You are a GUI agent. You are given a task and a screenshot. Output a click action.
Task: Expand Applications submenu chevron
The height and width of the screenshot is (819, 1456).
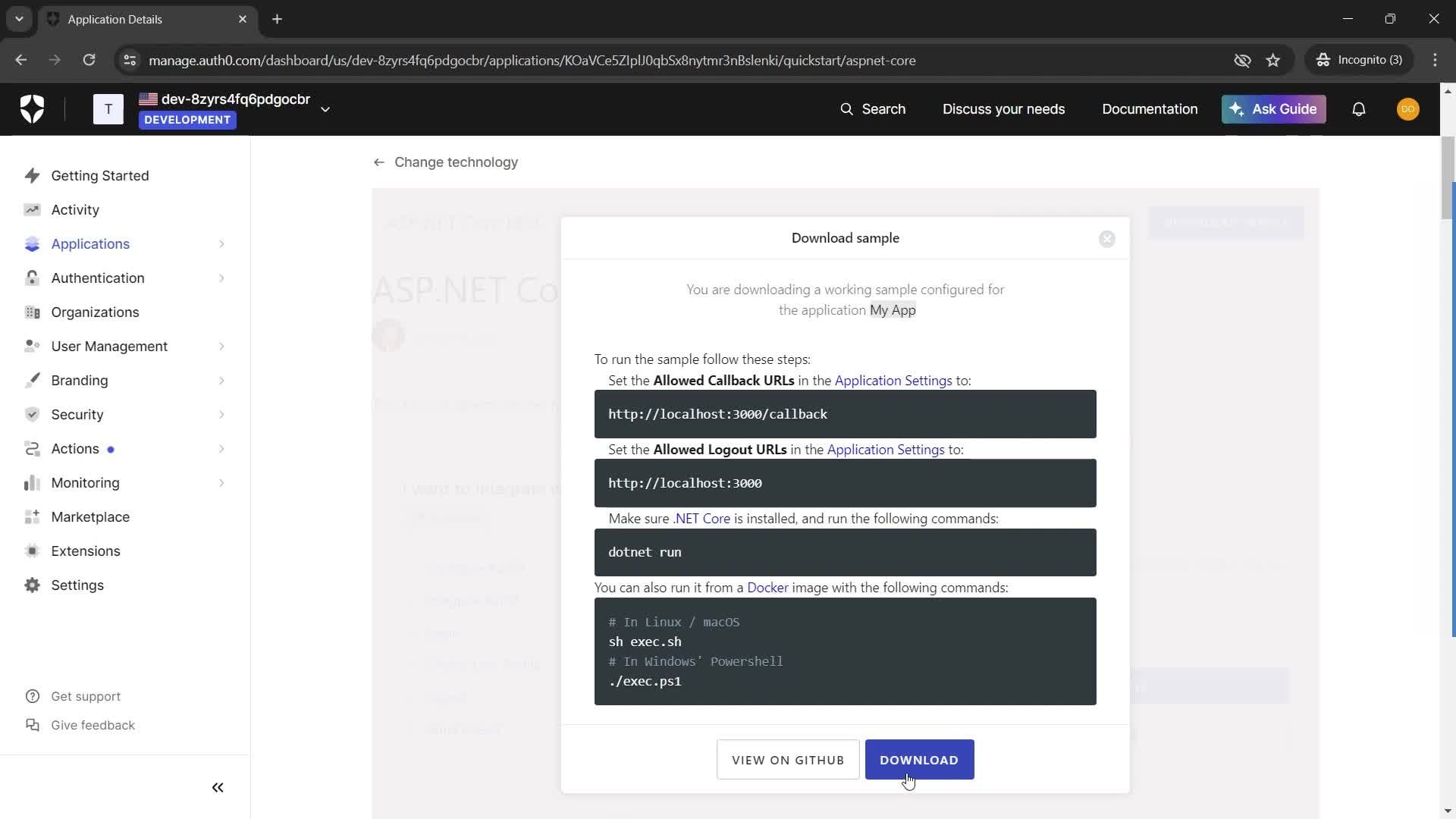[221, 244]
